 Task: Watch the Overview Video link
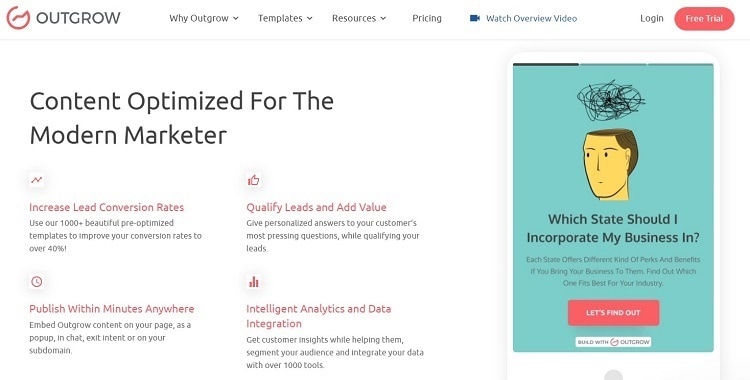pyautogui.click(x=531, y=18)
